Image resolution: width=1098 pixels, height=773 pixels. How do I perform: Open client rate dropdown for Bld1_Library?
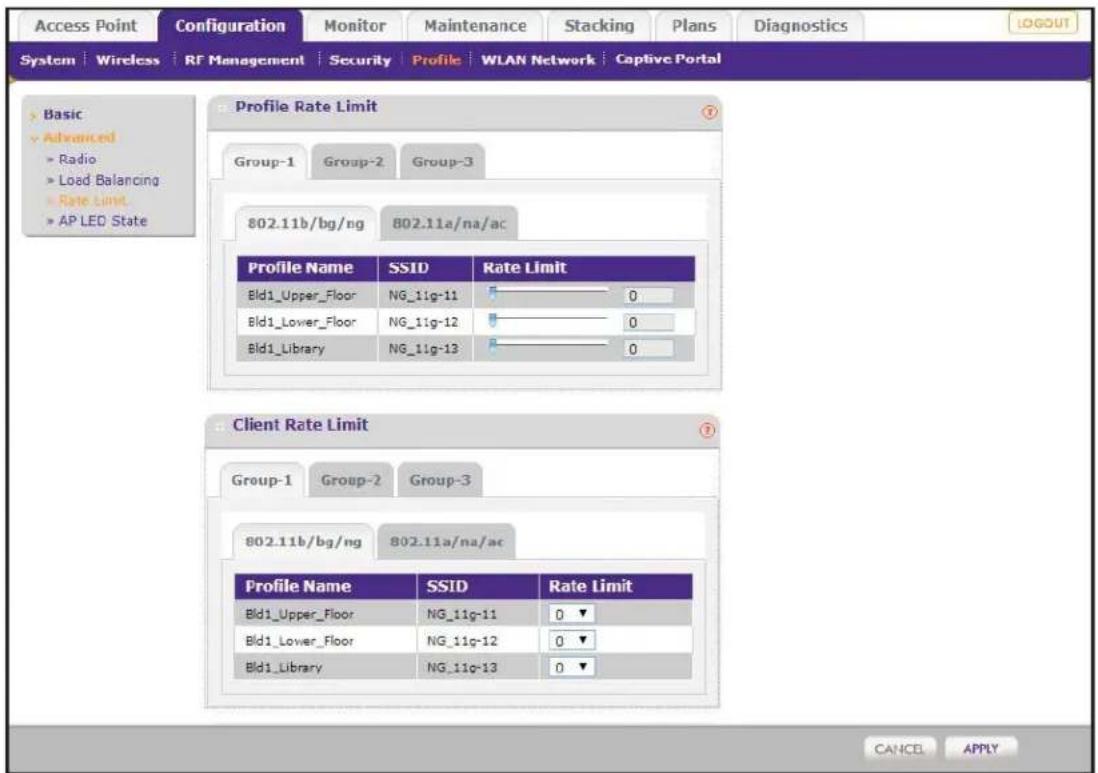pos(571,667)
